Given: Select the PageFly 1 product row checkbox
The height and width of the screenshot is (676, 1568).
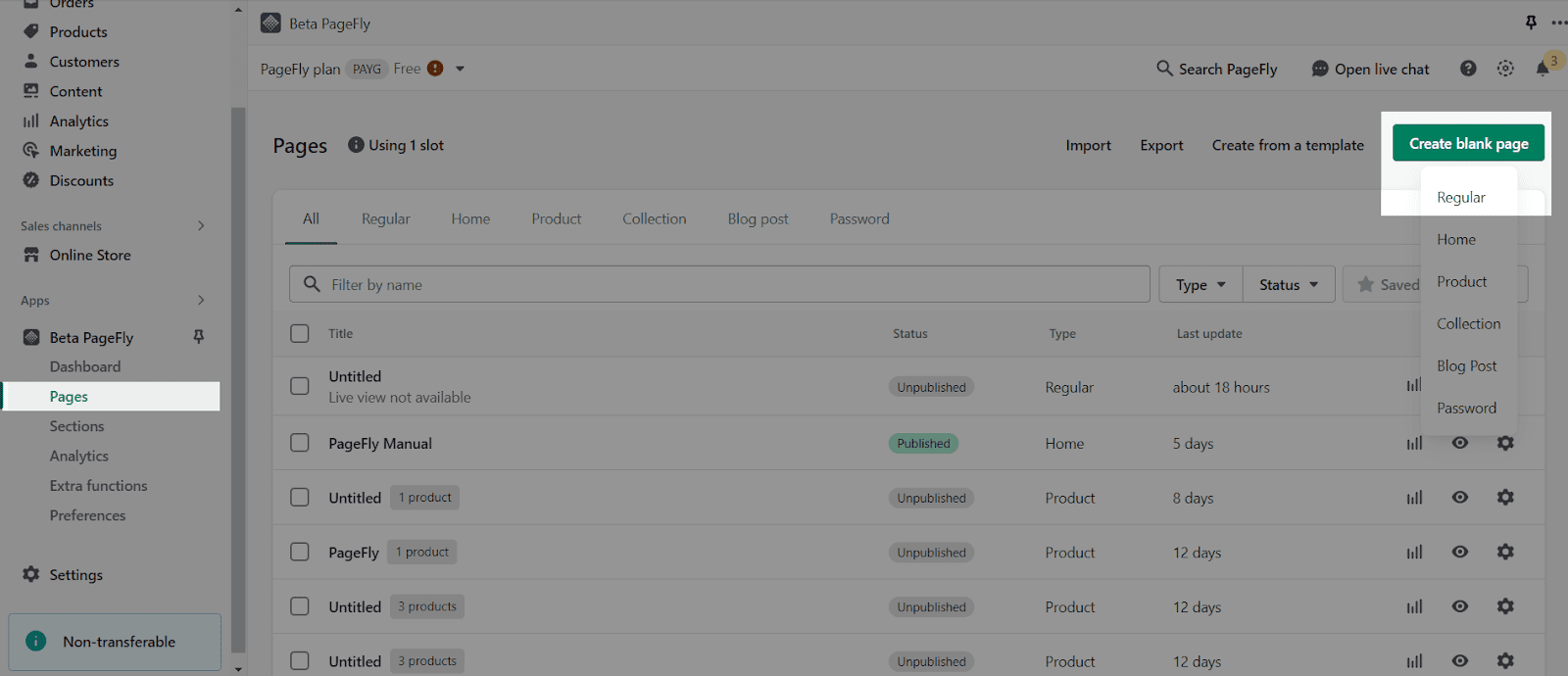Looking at the screenshot, I should 300,552.
